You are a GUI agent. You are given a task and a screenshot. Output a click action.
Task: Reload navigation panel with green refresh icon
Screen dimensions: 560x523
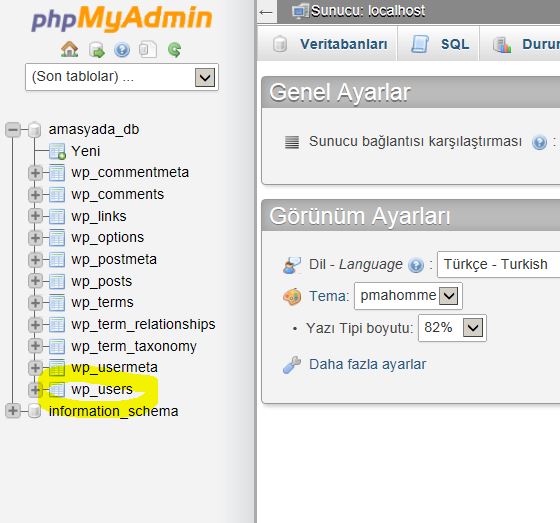(x=174, y=50)
